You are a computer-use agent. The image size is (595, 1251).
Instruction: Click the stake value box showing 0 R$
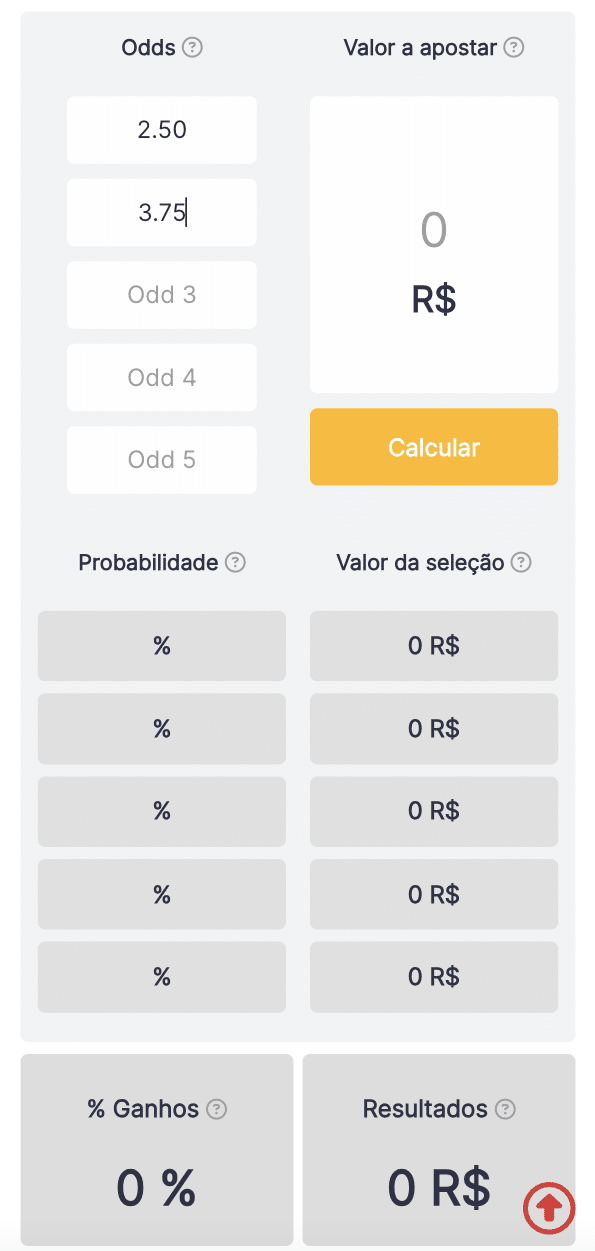[x=433, y=244]
